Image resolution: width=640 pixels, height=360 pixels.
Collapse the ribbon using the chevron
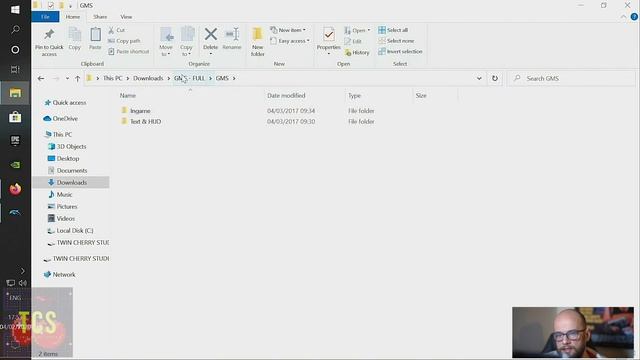click(623, 17)
